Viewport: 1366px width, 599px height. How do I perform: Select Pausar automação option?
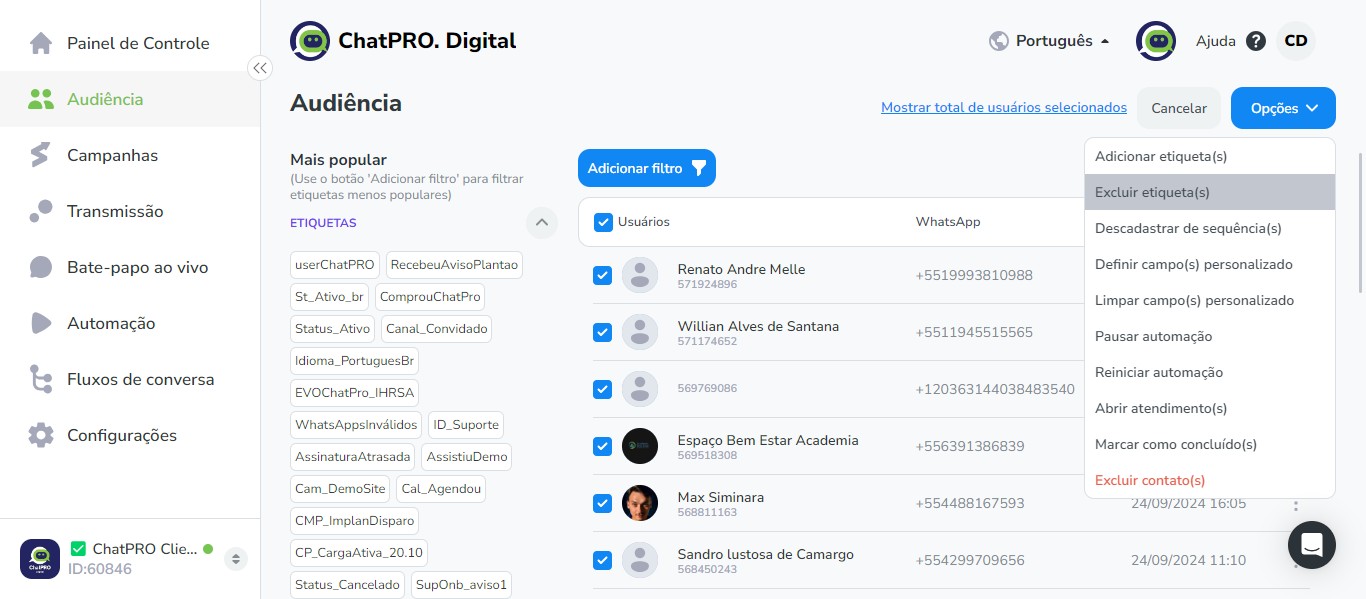coord(1210,336)
